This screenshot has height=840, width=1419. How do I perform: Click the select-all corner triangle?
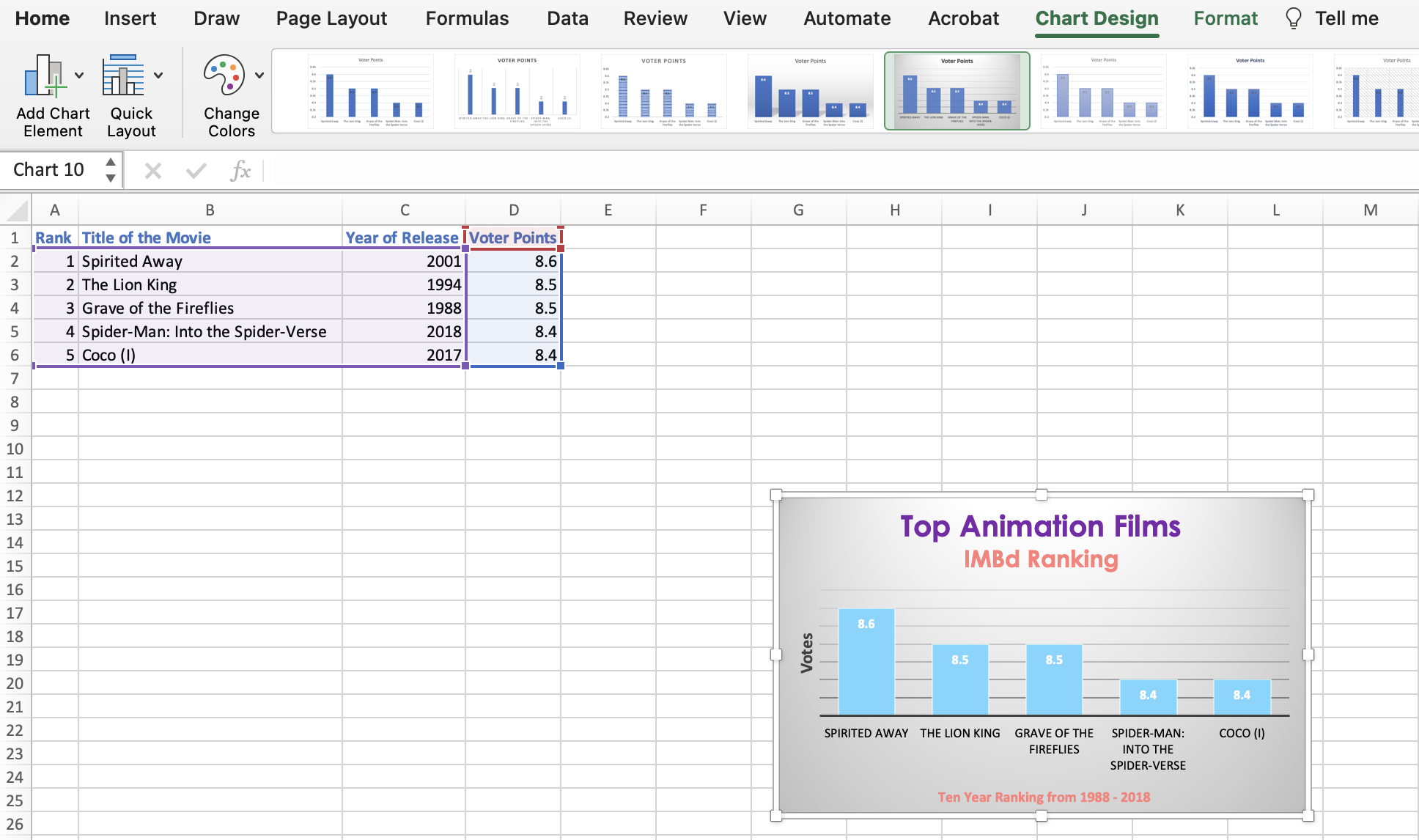[x=17, y=211]
